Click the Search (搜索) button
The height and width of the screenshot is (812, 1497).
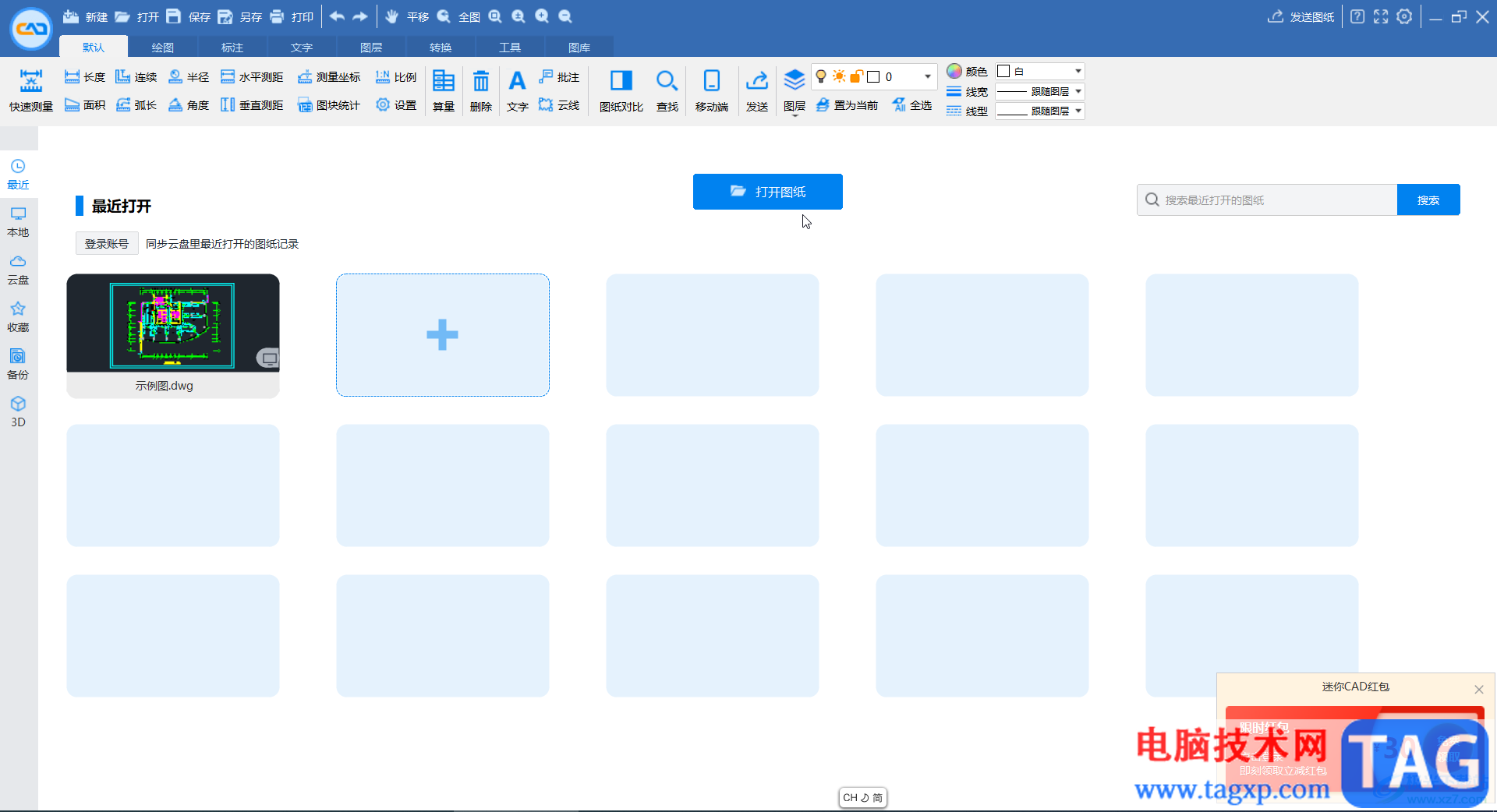1428,200
